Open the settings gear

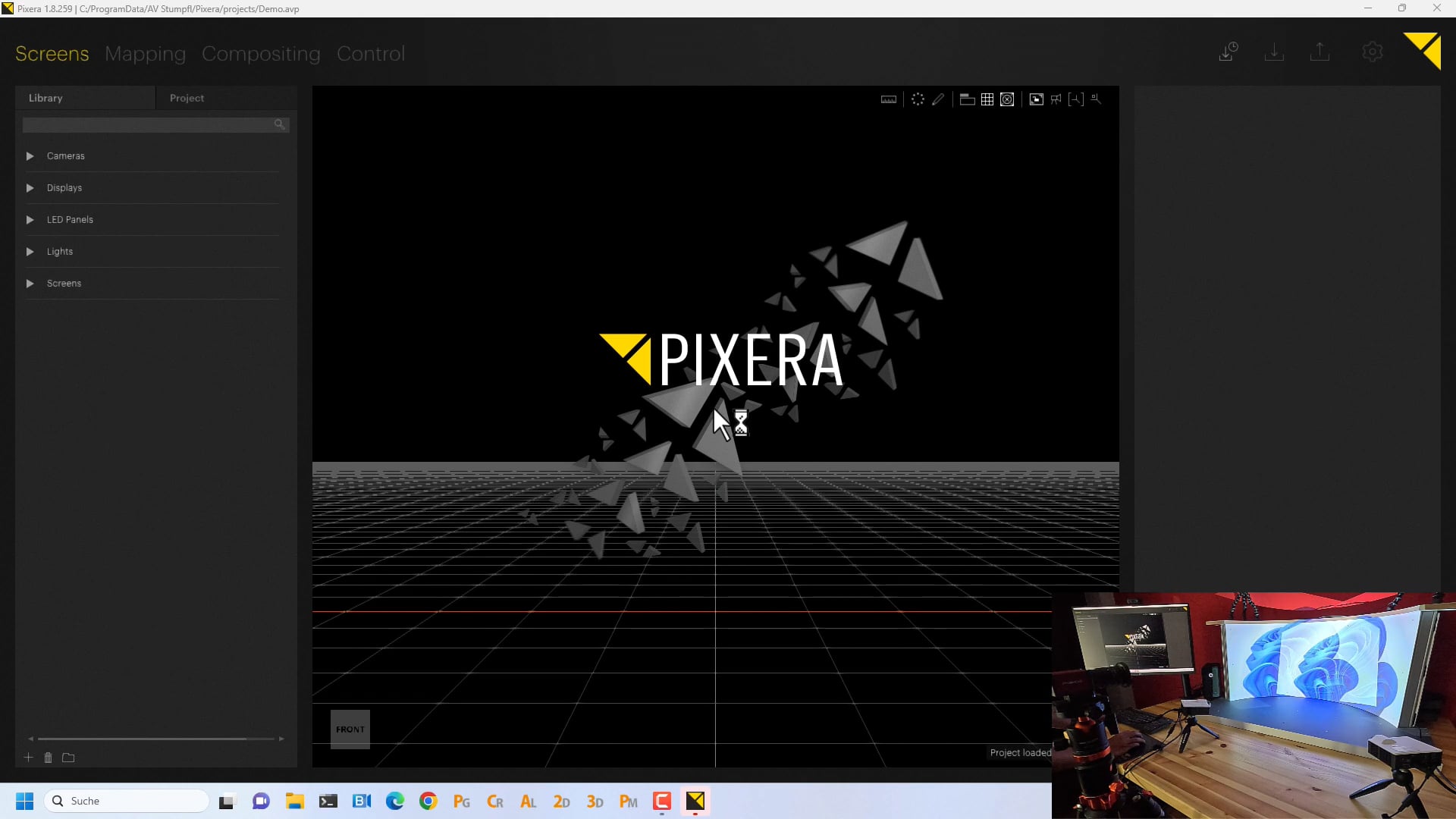point(1373,52)
